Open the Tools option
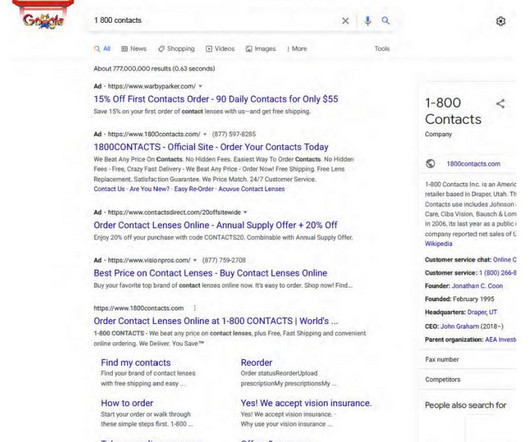 pos(382,49)
